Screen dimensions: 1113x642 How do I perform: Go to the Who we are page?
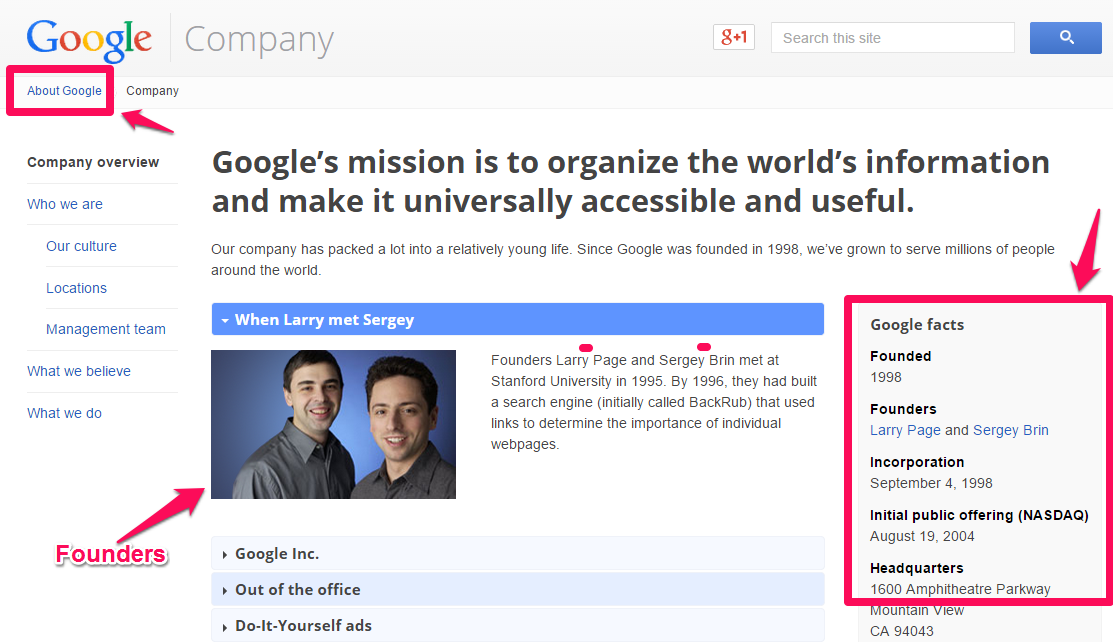tap(65, 204)
